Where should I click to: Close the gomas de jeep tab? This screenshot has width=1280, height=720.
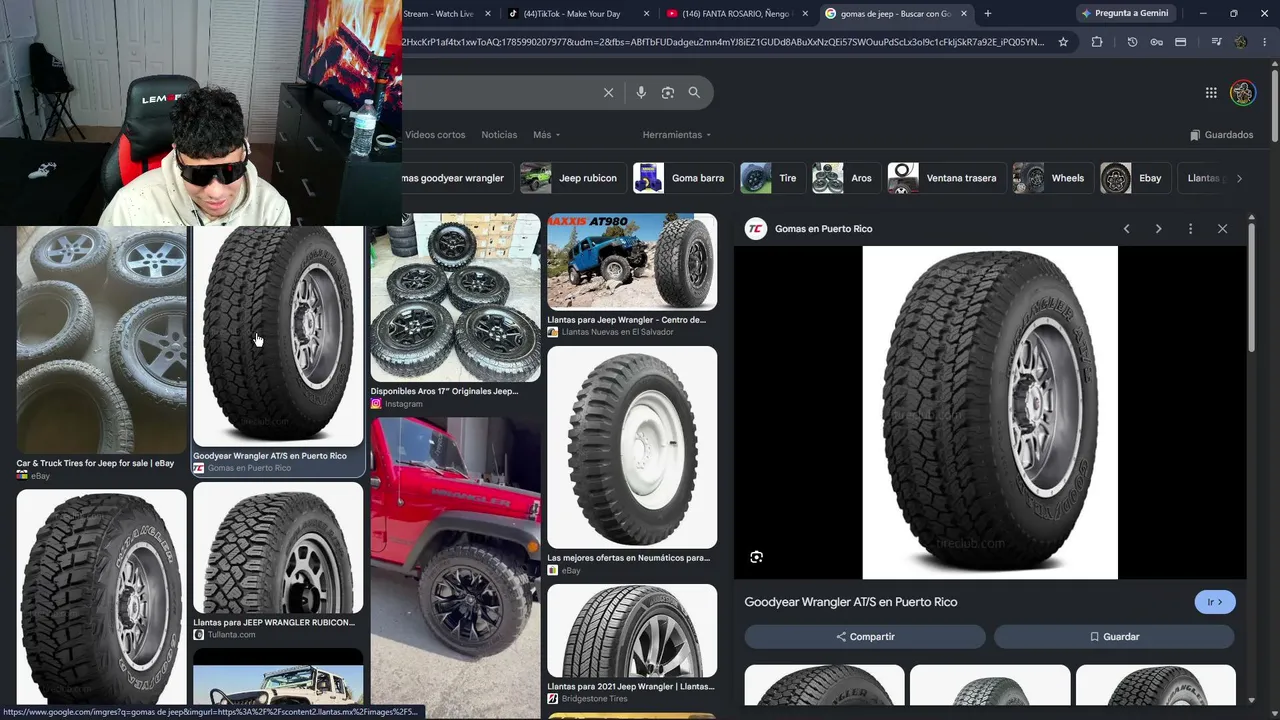[964, 14]
